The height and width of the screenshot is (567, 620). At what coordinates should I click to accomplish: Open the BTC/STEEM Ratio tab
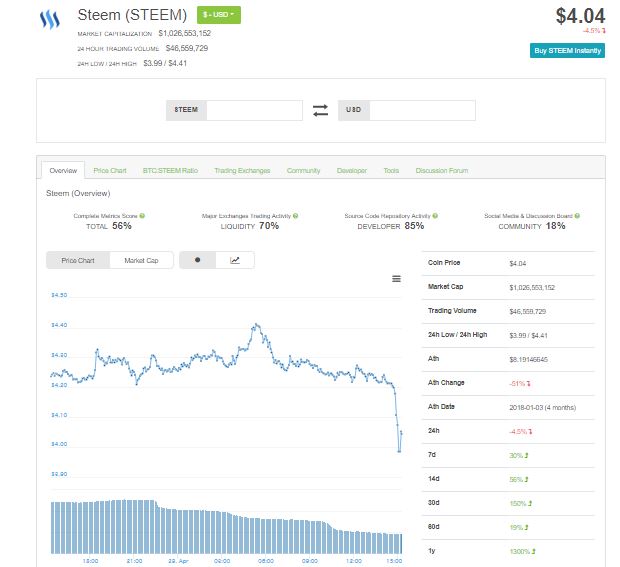[170, 171]
